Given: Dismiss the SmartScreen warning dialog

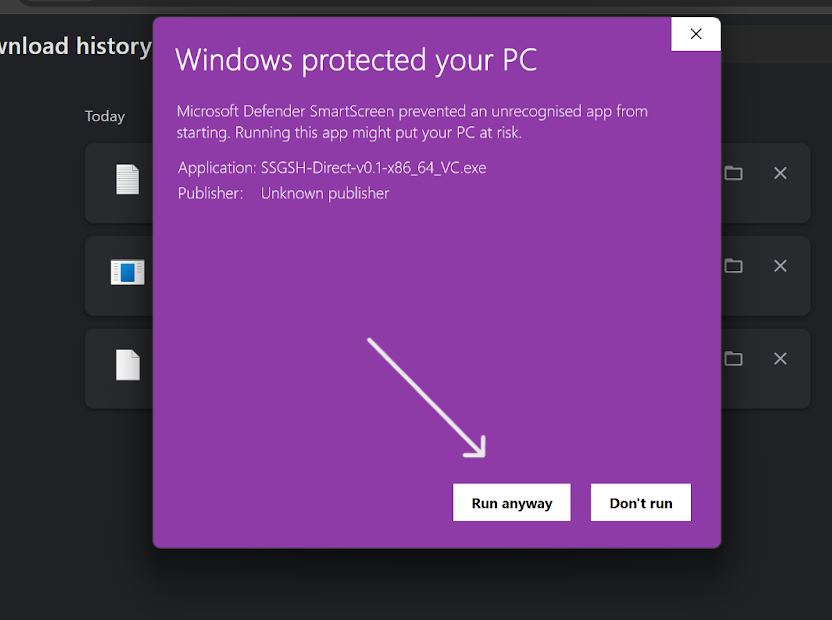Looking at the screenshot, I should tap(695, 33).
